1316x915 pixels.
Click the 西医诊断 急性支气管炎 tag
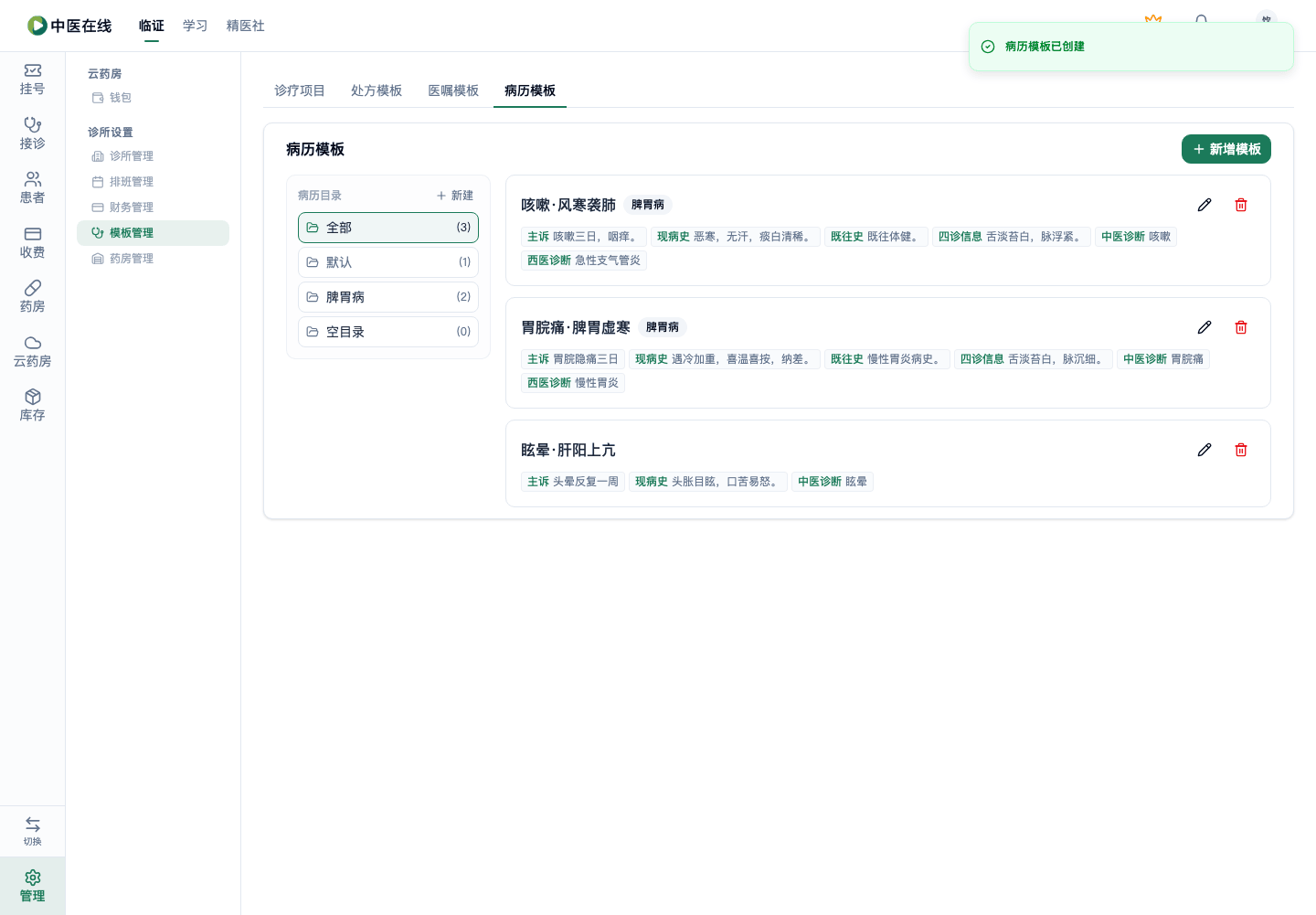pos(584,261)
